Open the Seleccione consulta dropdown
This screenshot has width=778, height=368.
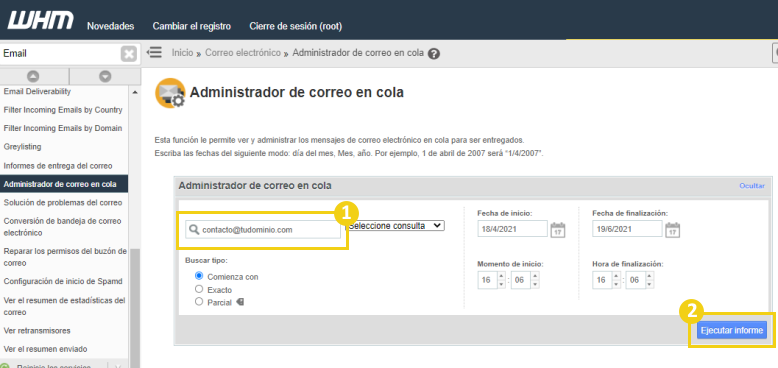pos(395,226)
